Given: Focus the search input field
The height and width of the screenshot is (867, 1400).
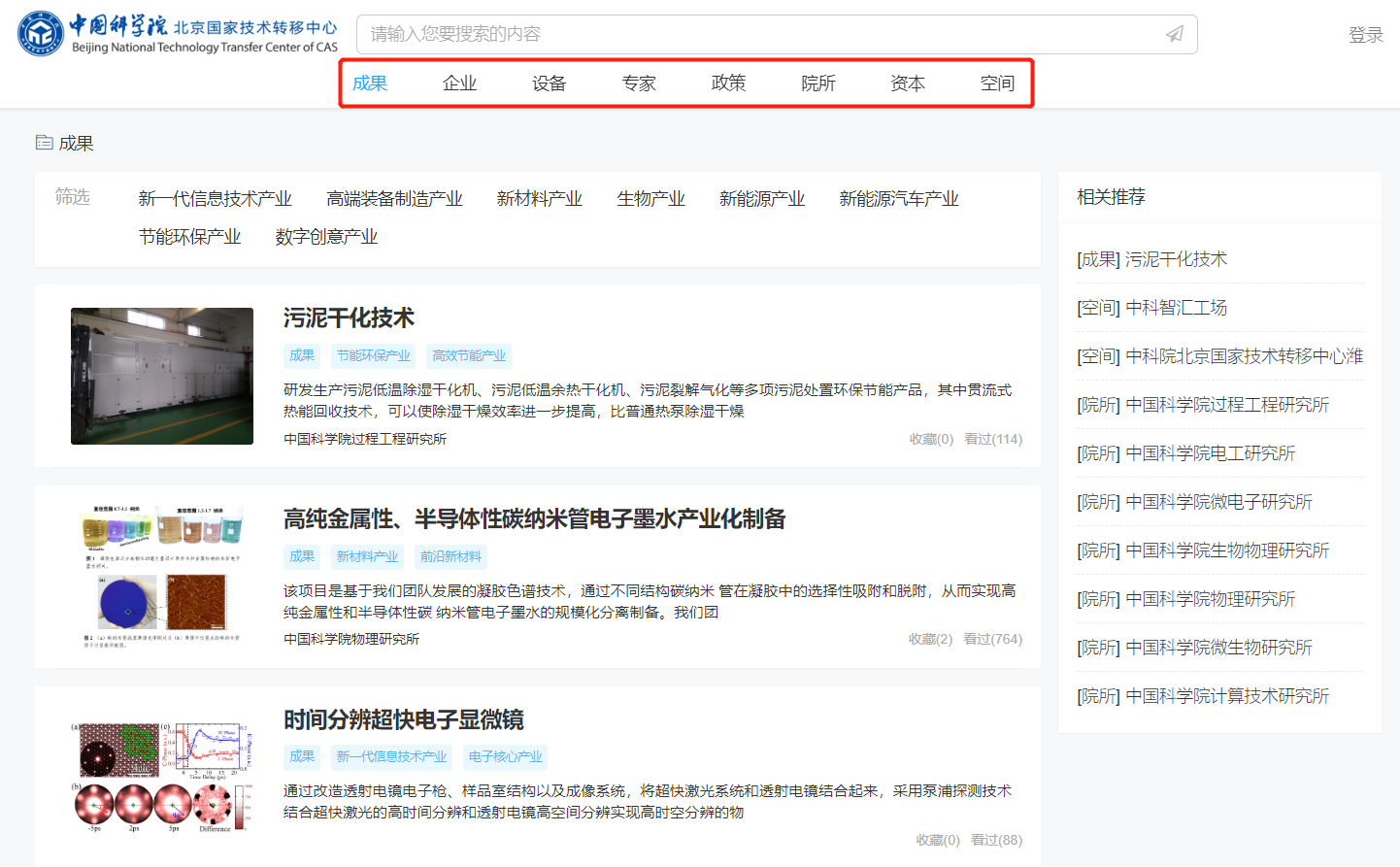Looking at the screenshot, I should pos(777,34).
